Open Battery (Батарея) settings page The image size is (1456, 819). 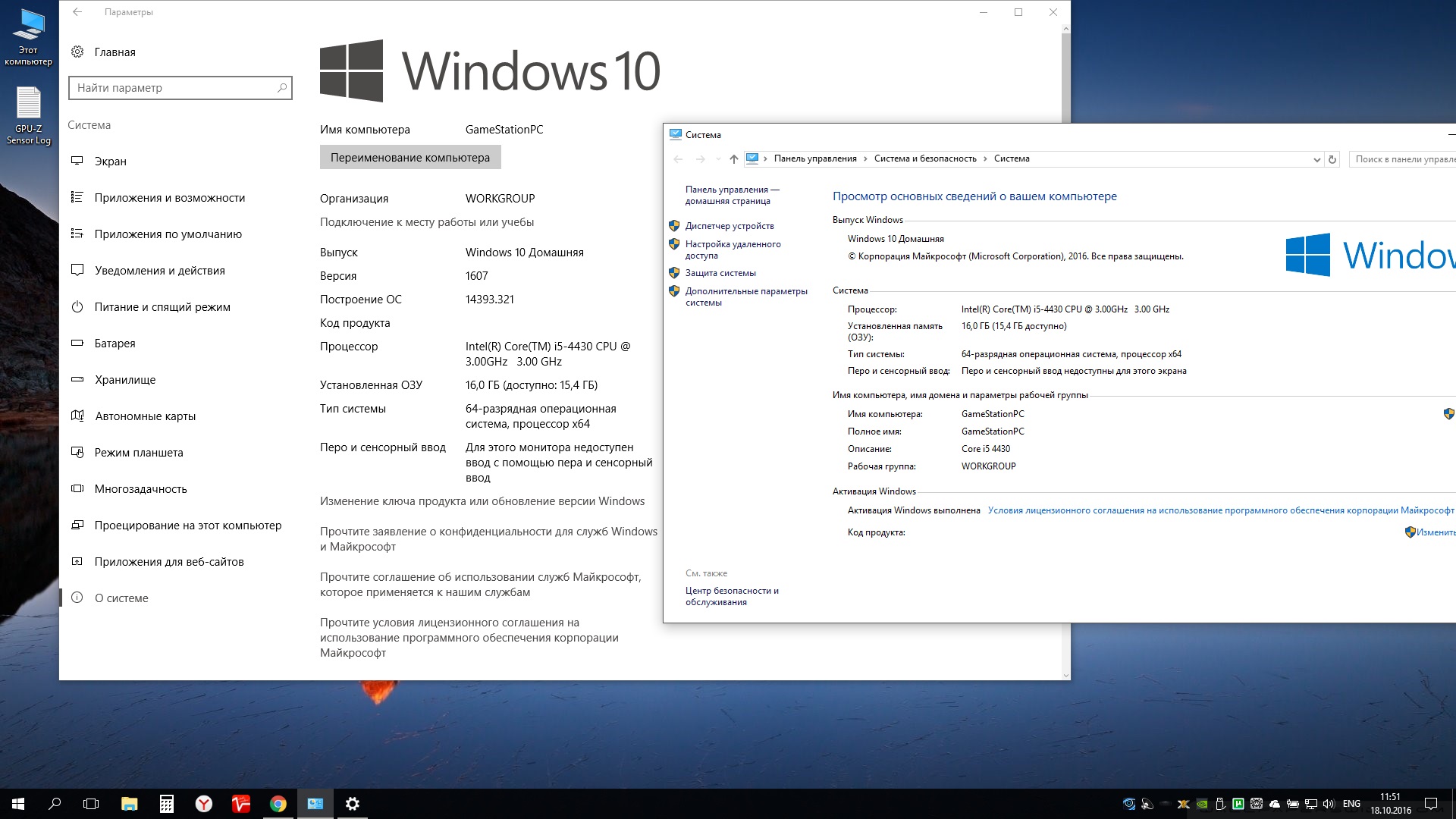(x=115, y=344)
